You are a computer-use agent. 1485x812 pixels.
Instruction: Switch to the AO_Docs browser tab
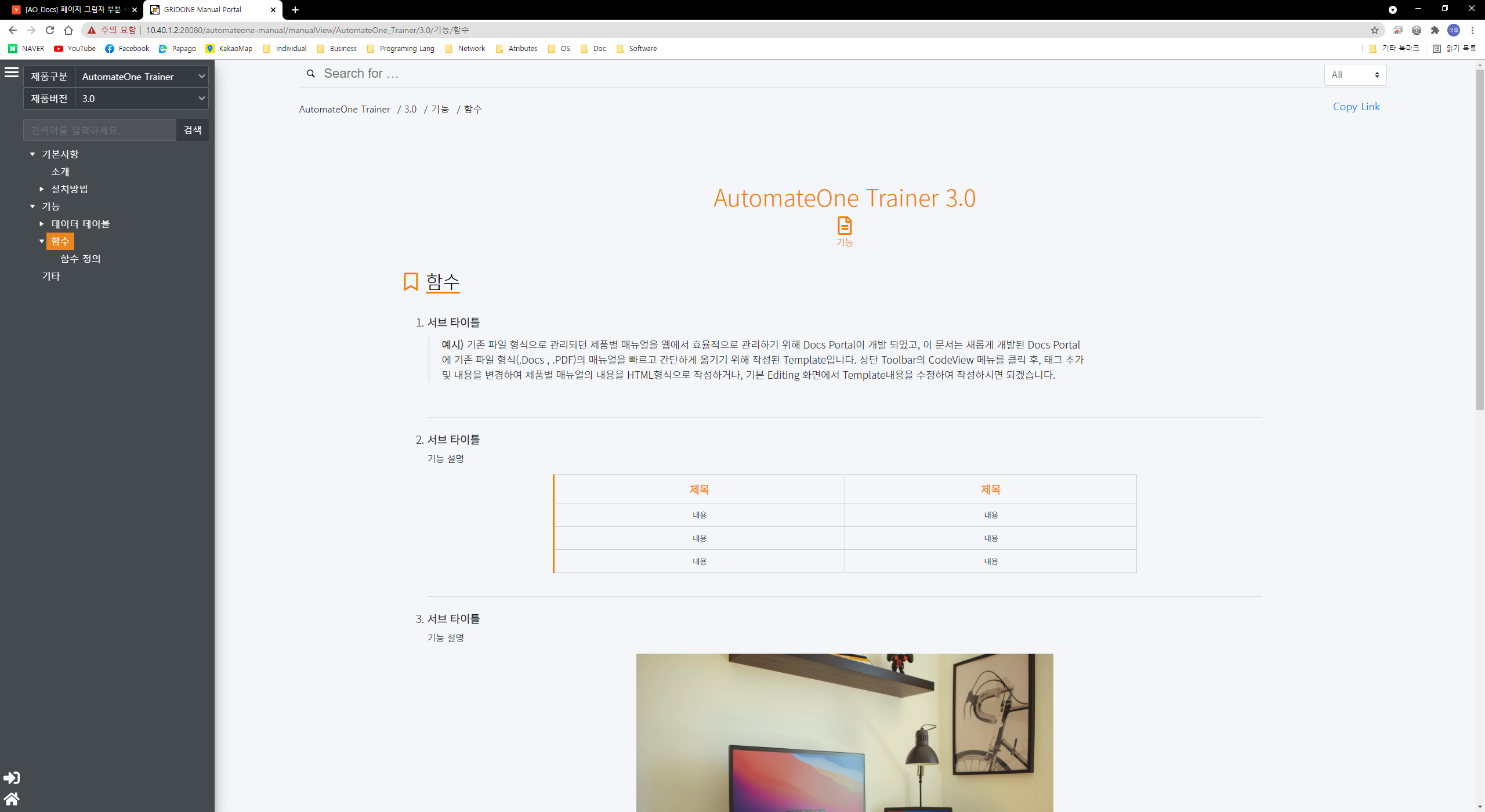click(73, 10)
